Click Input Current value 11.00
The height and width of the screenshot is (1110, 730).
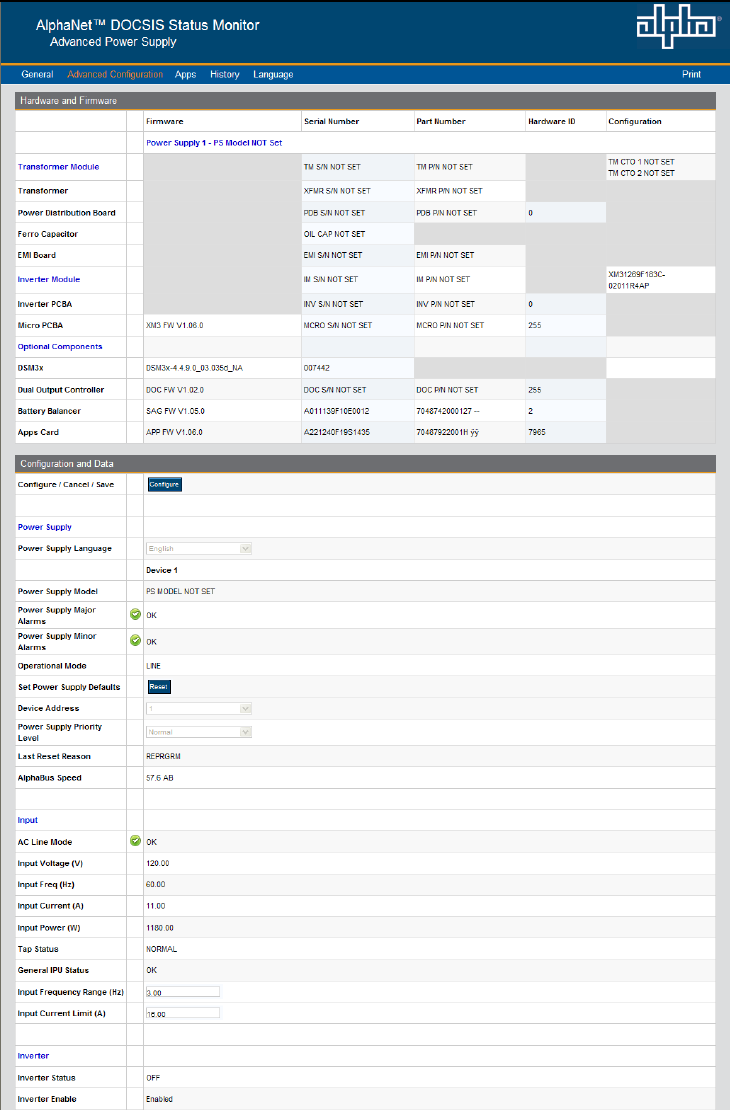click(x=156, y=906)
